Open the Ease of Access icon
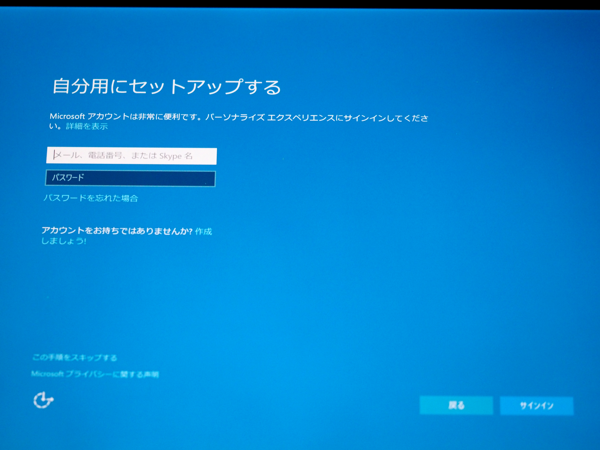The image size is (600, 450). [x=43, y=400]
